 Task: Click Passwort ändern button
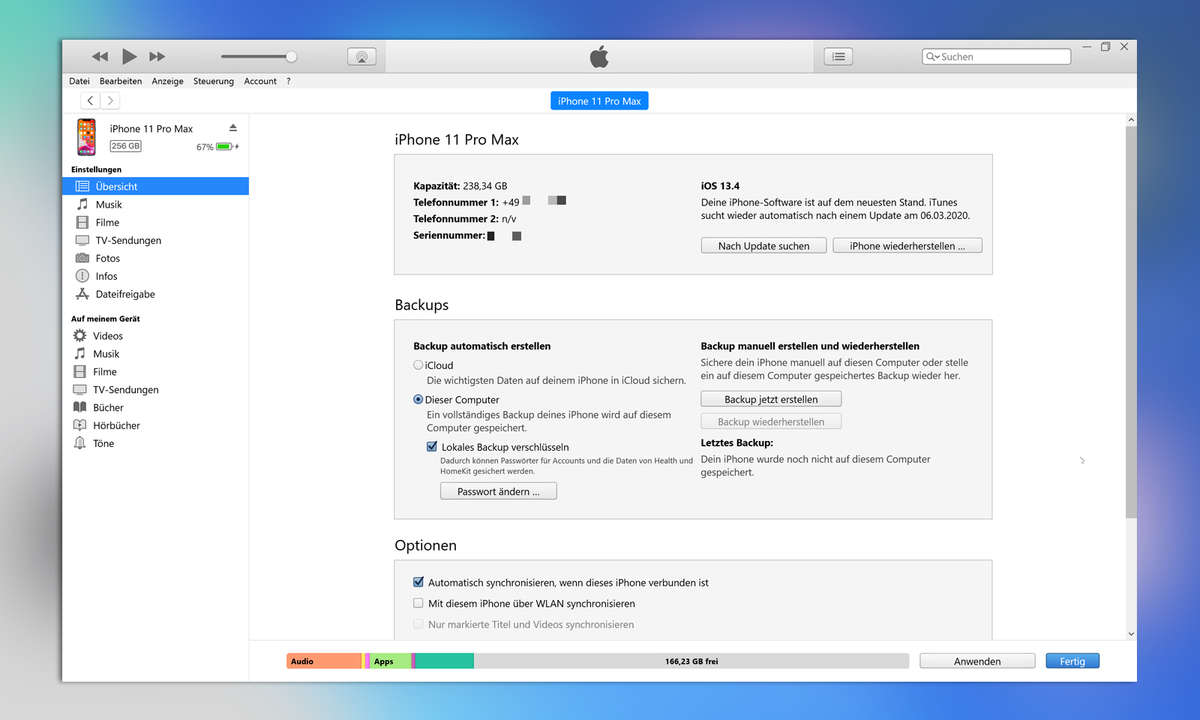click(499, 491)
